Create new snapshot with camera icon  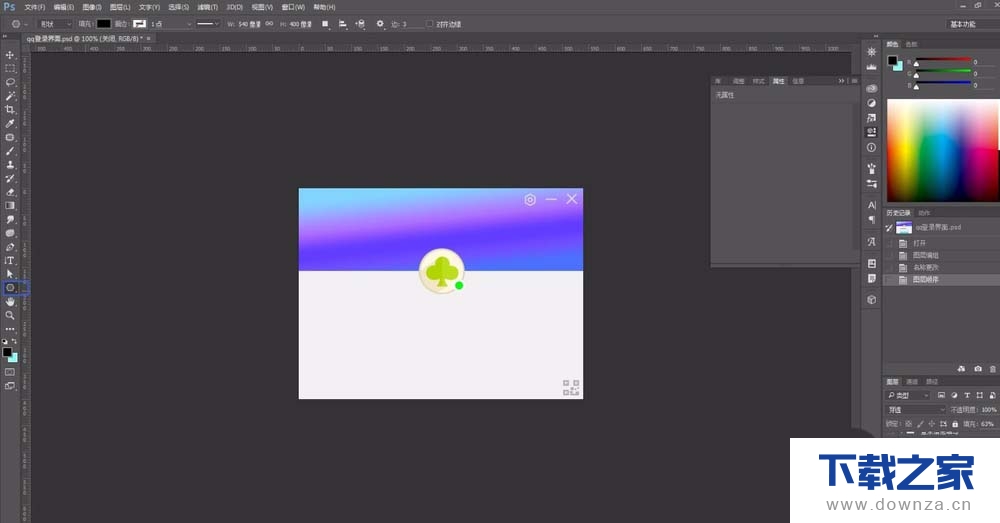tap(978, 369)
